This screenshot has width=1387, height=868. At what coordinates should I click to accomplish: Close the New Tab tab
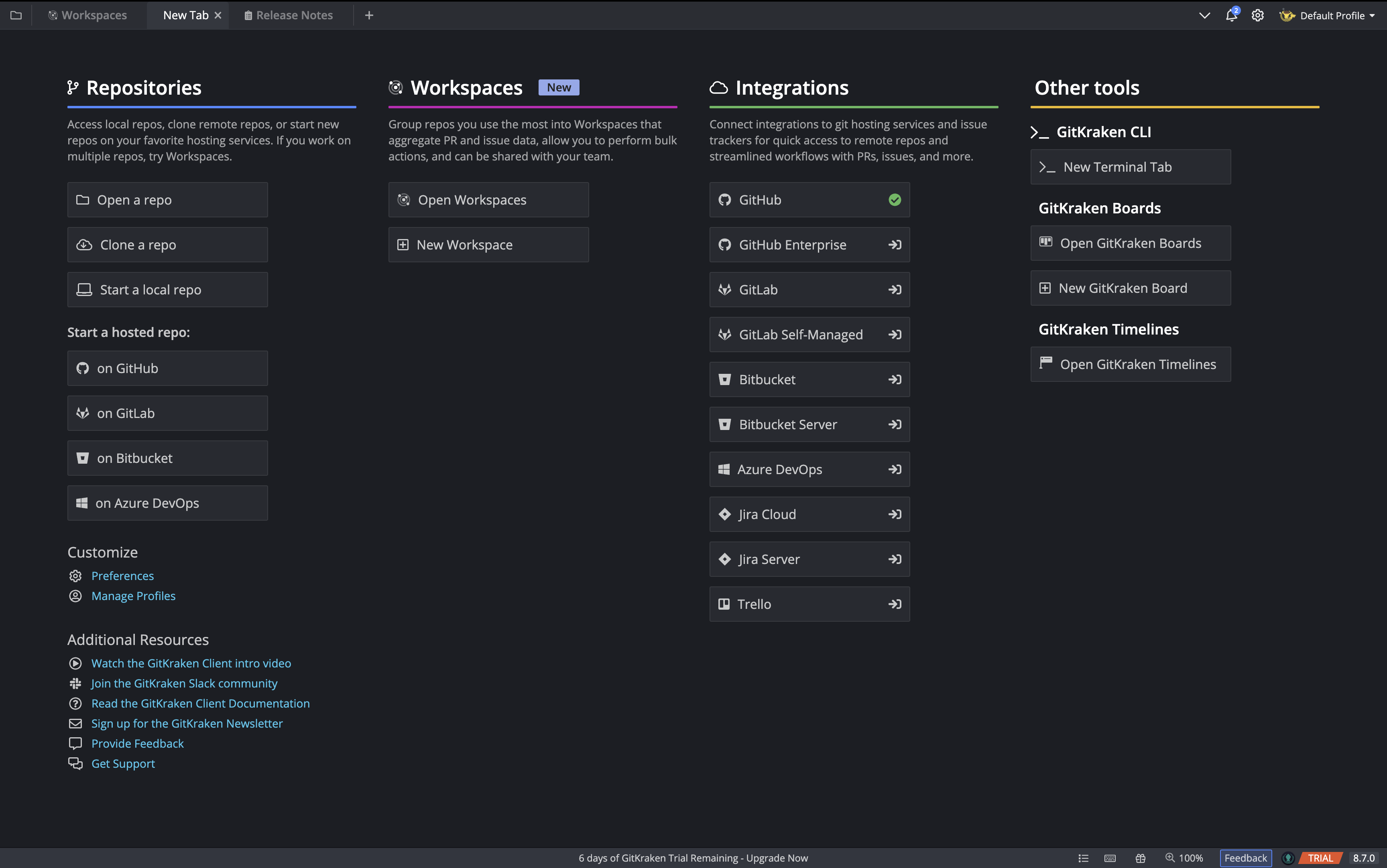(218, 16)
